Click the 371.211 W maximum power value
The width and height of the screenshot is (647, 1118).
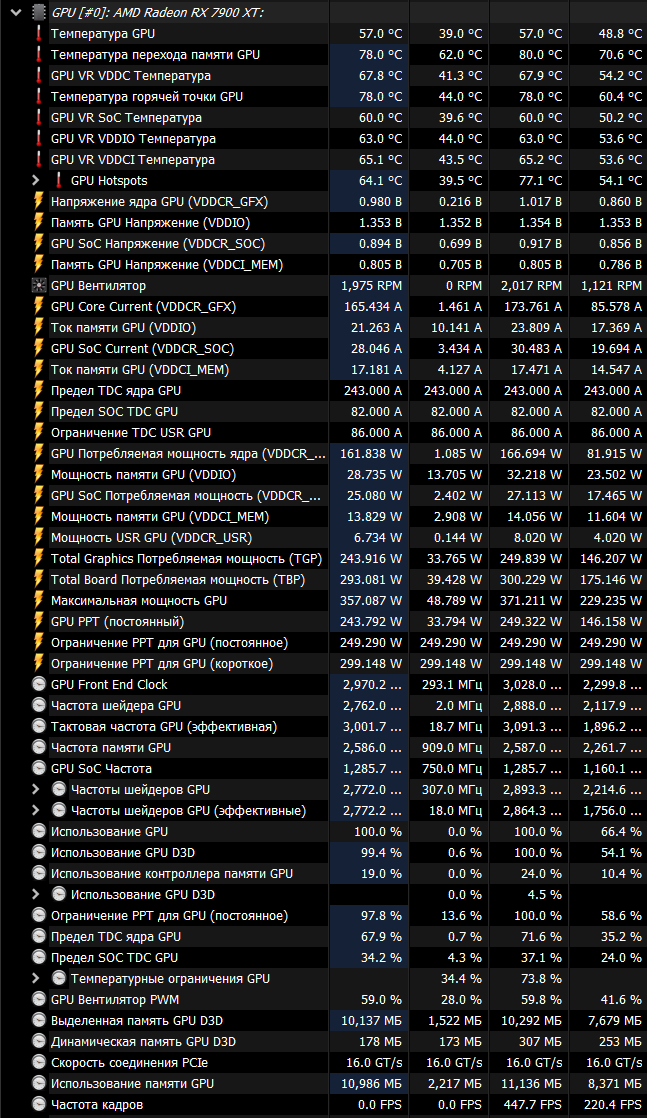coord(531,600)
